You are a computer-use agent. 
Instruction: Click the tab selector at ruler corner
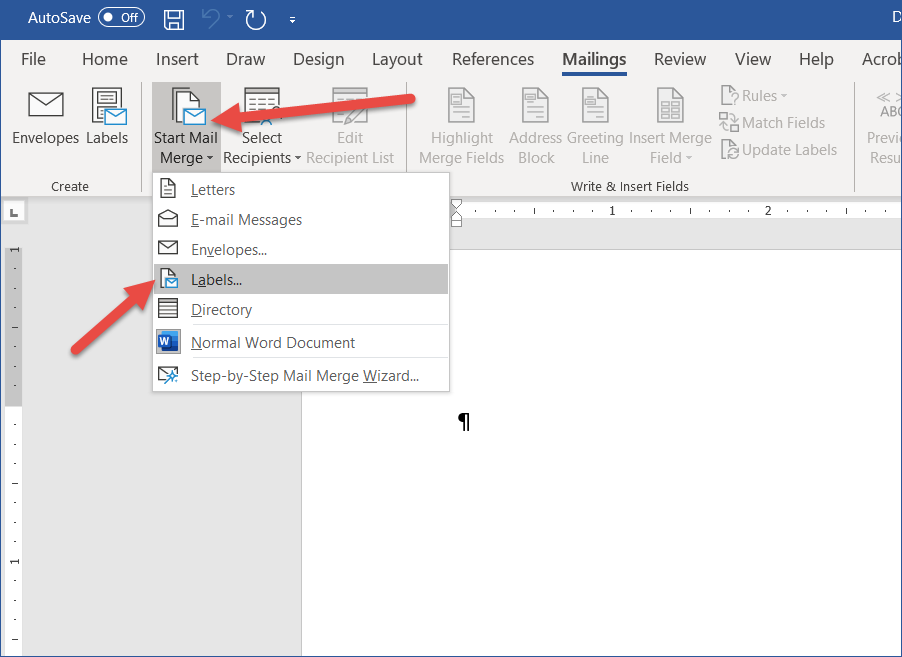14,213
